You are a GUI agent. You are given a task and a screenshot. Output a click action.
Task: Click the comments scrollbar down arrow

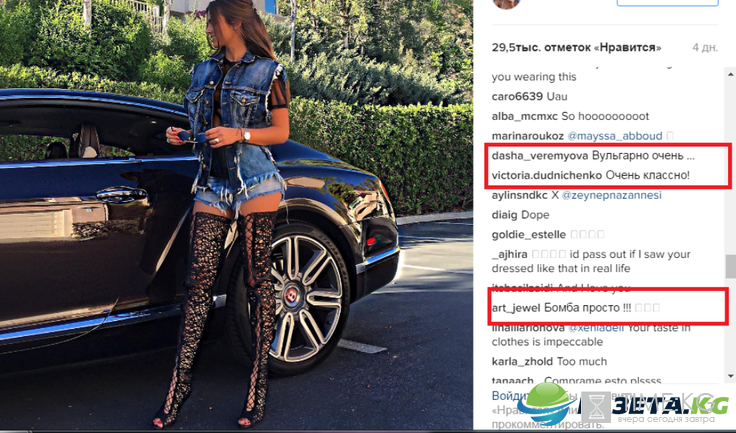[730, 376]
